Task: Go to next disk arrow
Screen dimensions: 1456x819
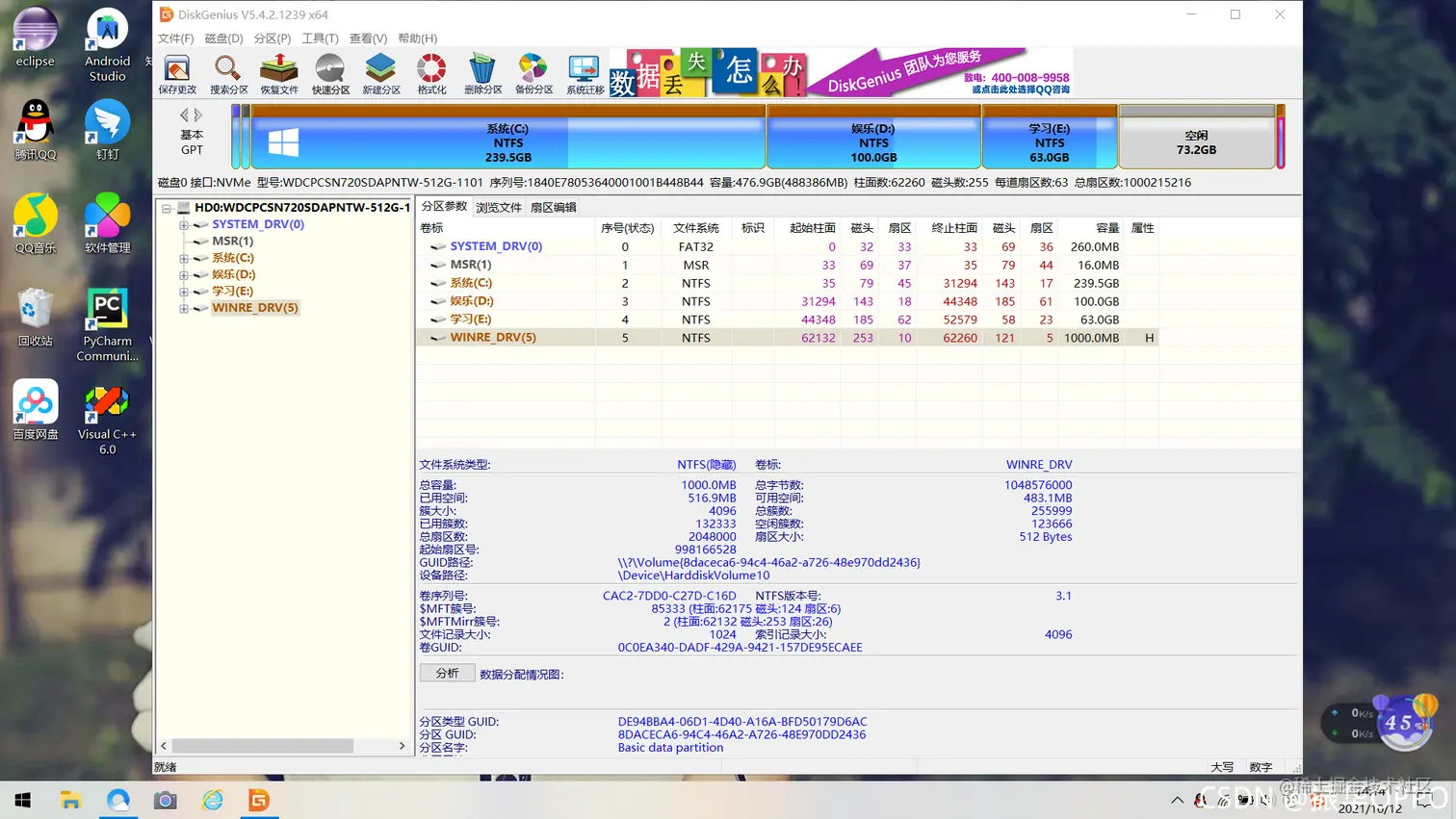Action: (198, 115)
